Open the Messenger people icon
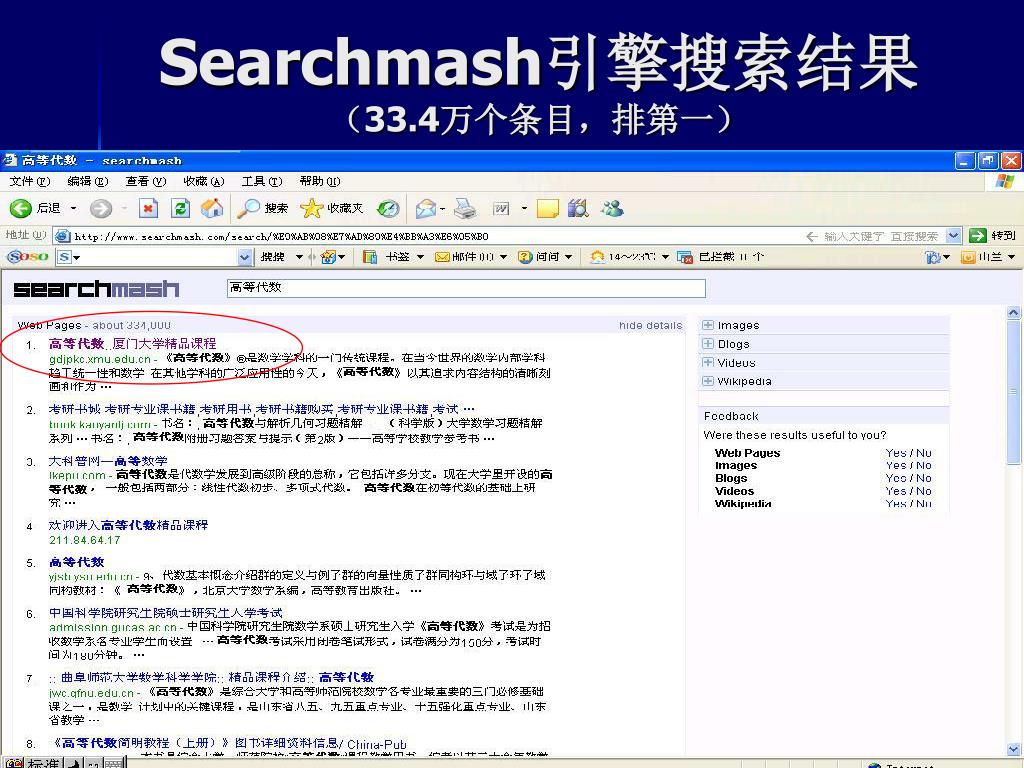The width and height of the screenshot is (1024, 768). coord(612,208)
